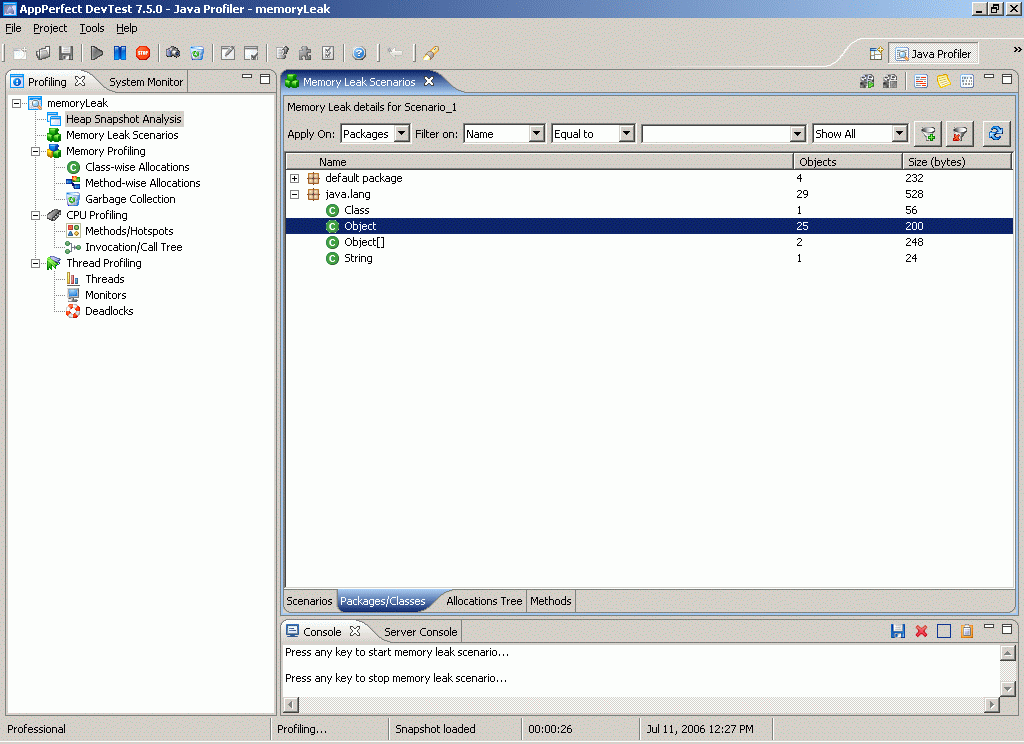This screenshot has width=1024, height=744.
Task: Clear the console using the red X icon
Action: [920, 631]
